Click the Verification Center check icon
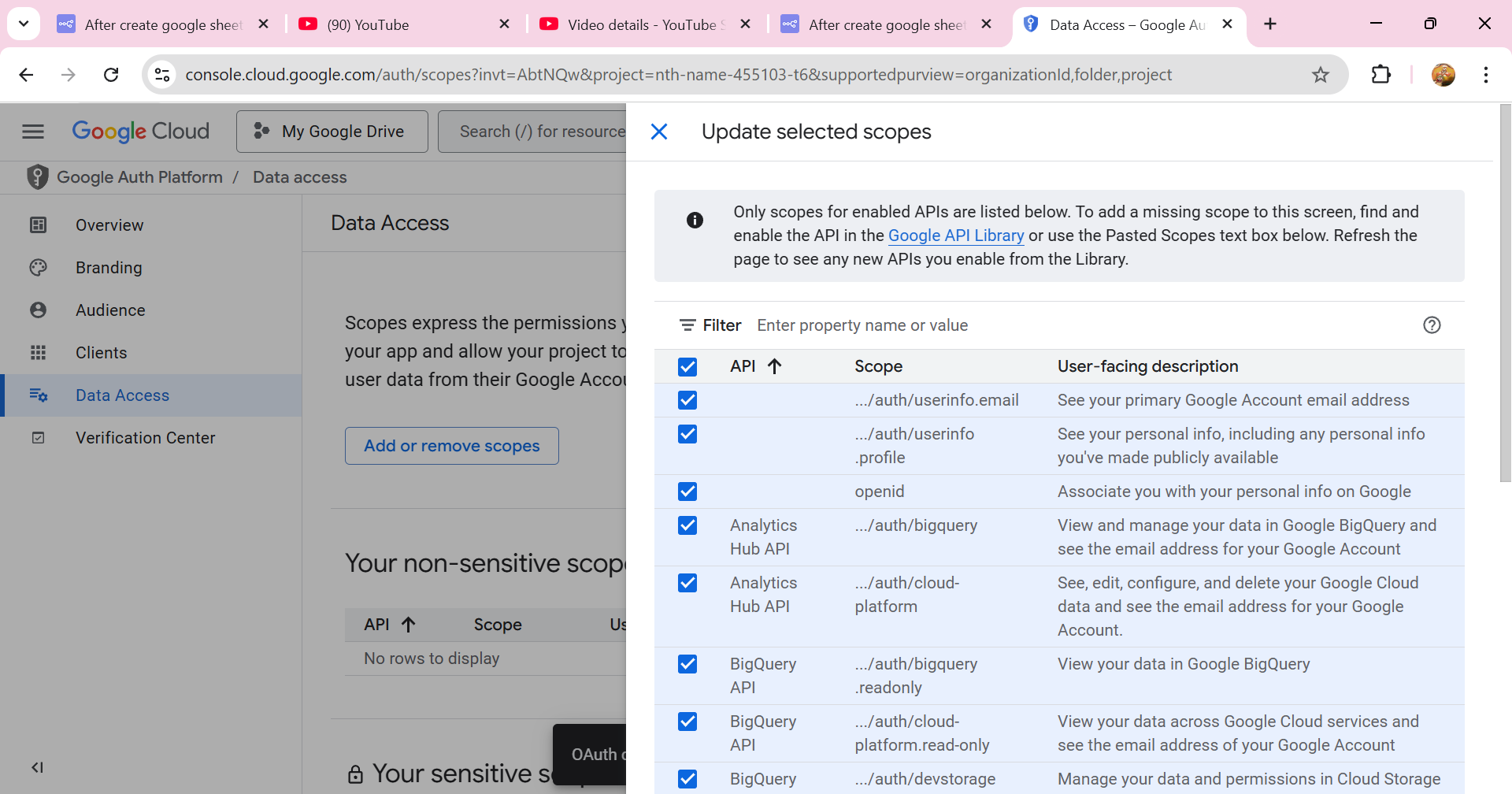This screenshot has width=1512, height=794. pyautogui.click(x=38, y=438)
